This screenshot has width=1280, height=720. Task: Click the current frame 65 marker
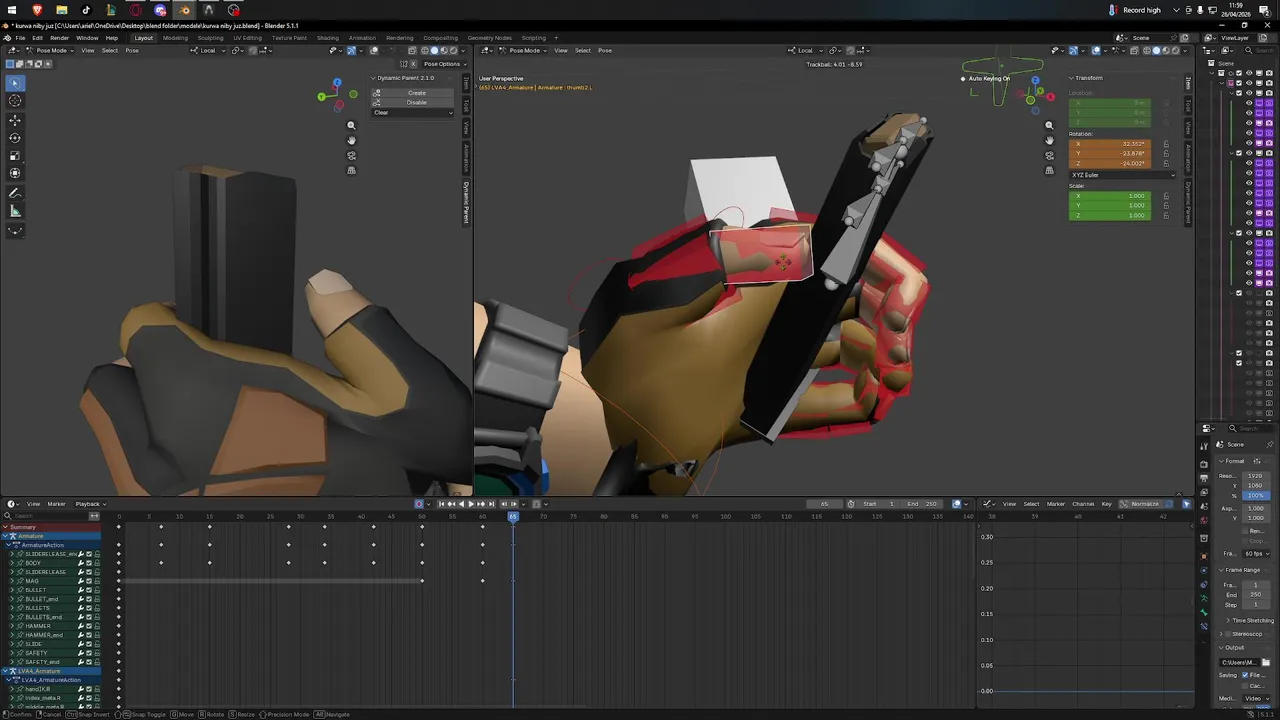click(513, 516)
